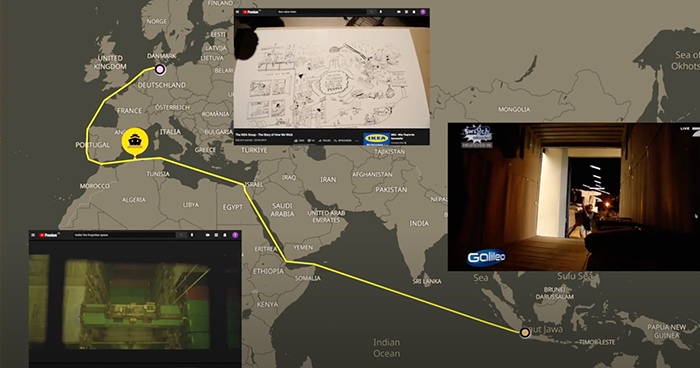Click the DEUTSCHLAND label on the map
Image resolution: width=700 pixels, height=368 pixels.
pyautogui.click(x=162, y=85)
